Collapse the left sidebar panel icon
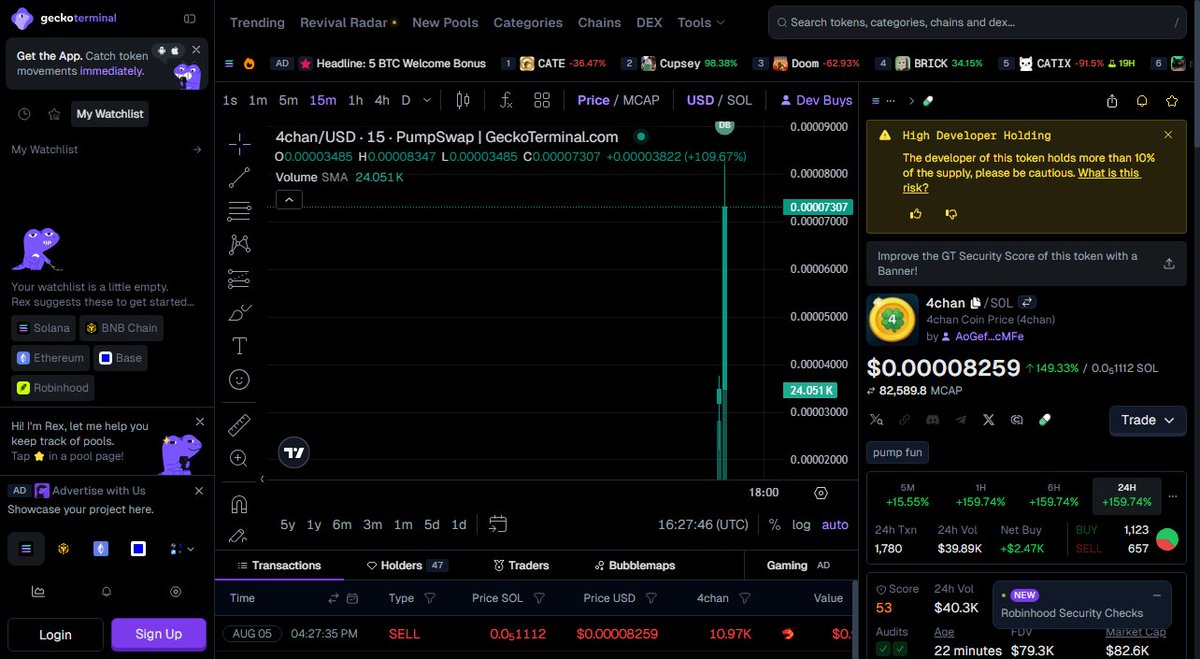1200x659 pixels. [190, 18]
